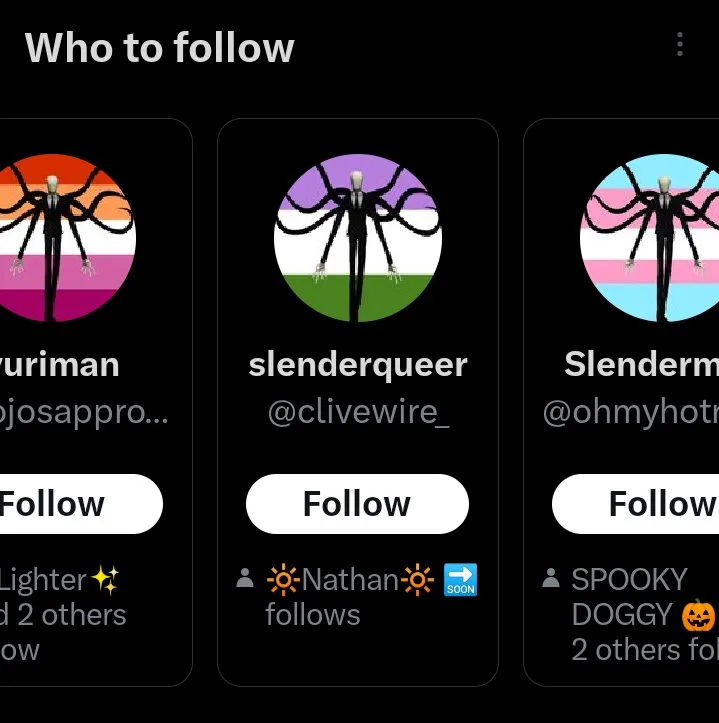The image size is (719, 723).
Task: Open the slenderqueer display name
Action: [357, 365]
